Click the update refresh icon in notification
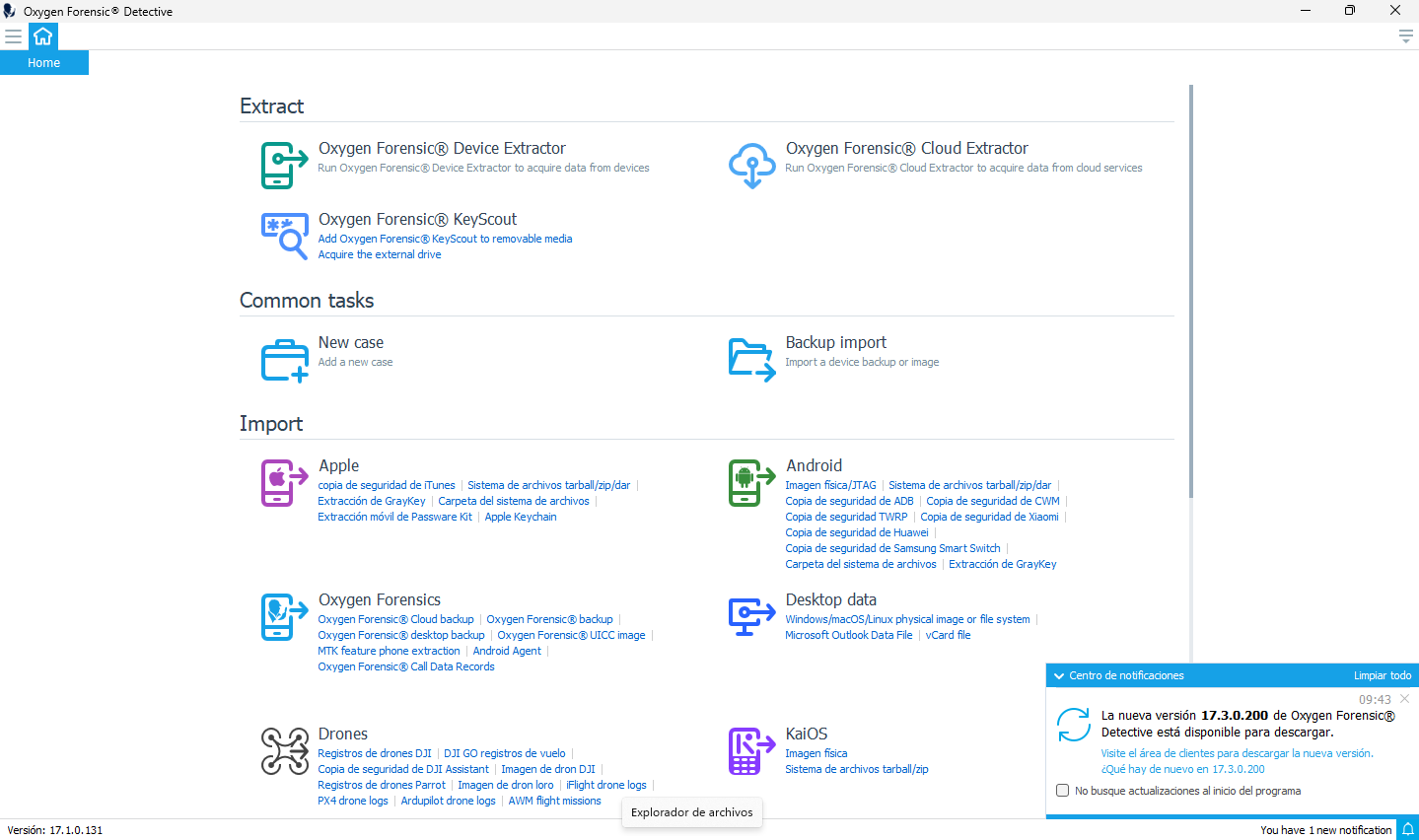Image resolution: width=1419 pixels, height=840 pixels. (x=1074, y=725)
